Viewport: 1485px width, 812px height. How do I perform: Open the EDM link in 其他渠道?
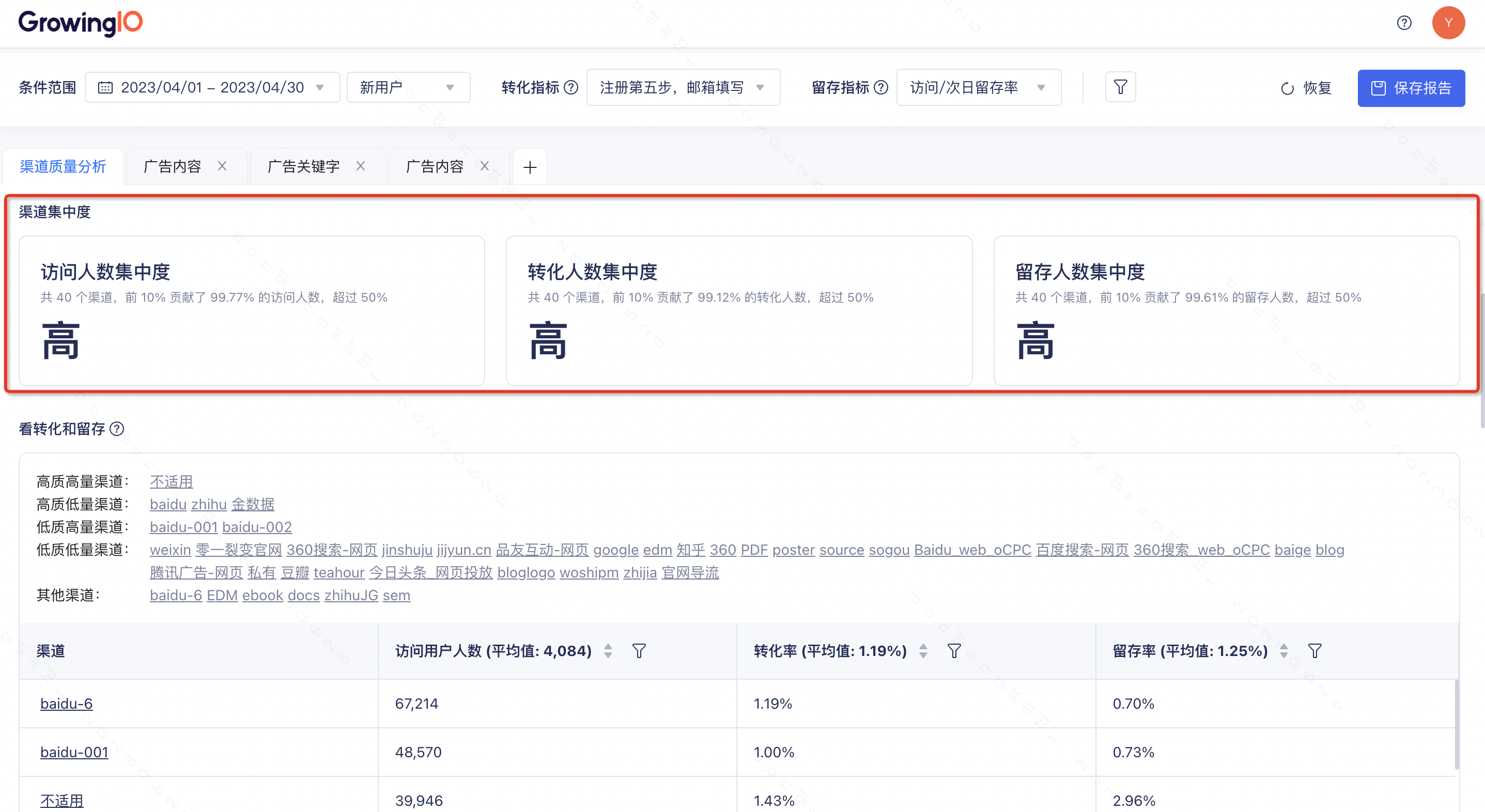click(x=223, y=596)
